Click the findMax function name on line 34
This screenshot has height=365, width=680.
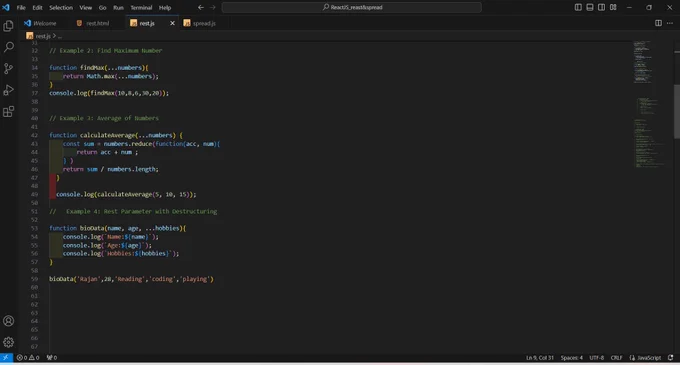tap(92, 68)
